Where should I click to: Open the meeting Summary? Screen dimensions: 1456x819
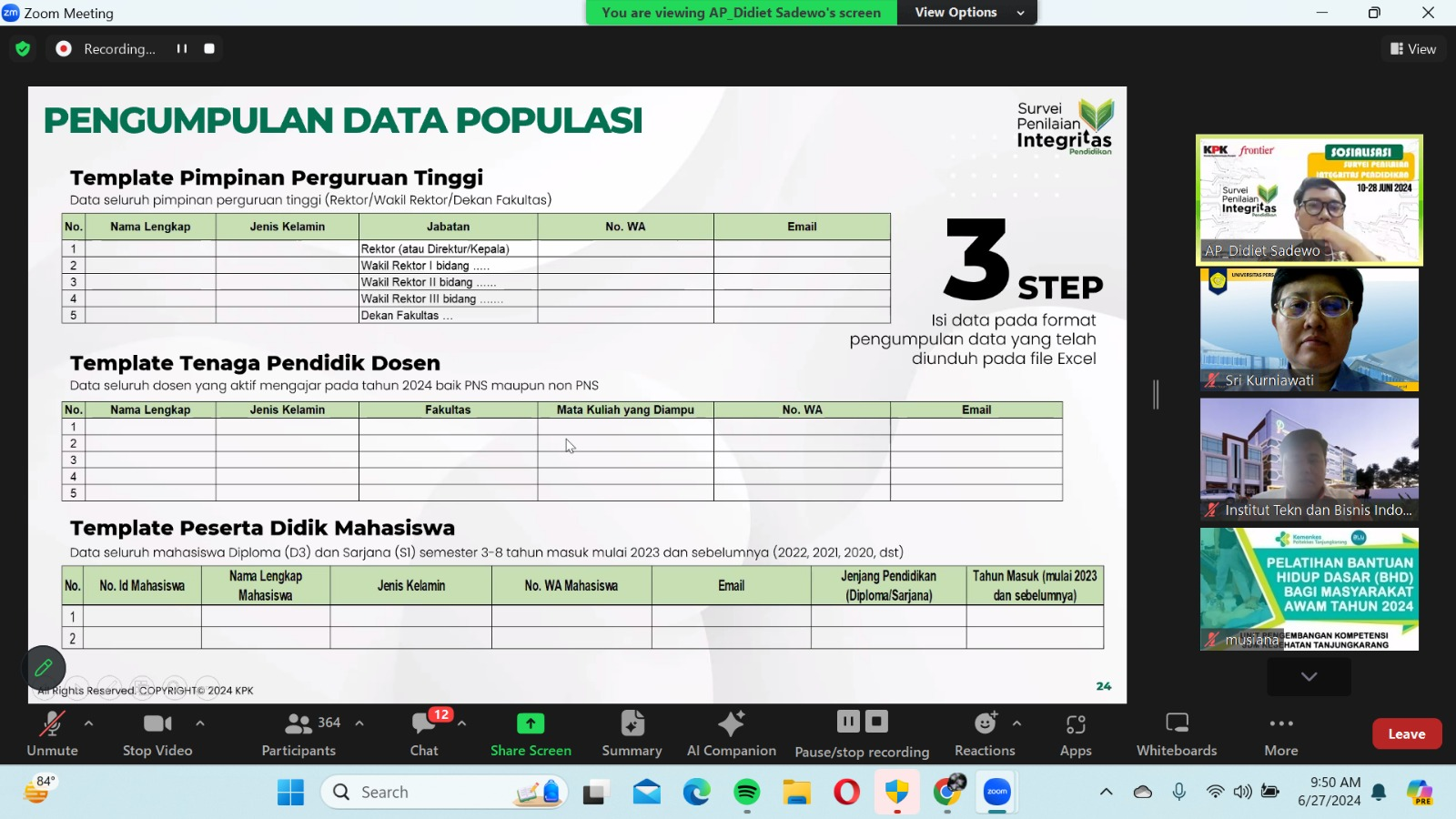tap(632, 733)
